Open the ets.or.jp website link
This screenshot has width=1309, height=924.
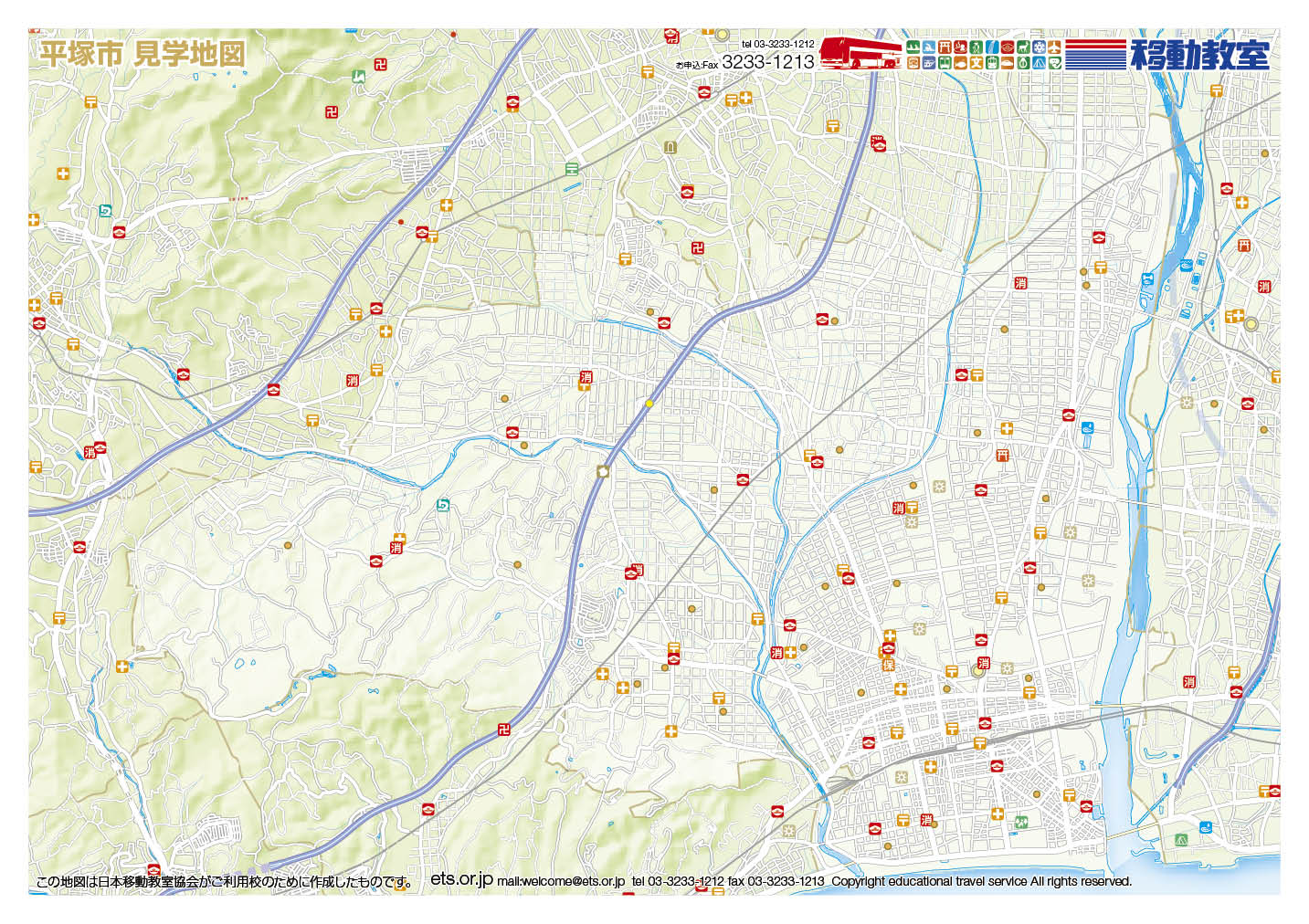point(461,878)
